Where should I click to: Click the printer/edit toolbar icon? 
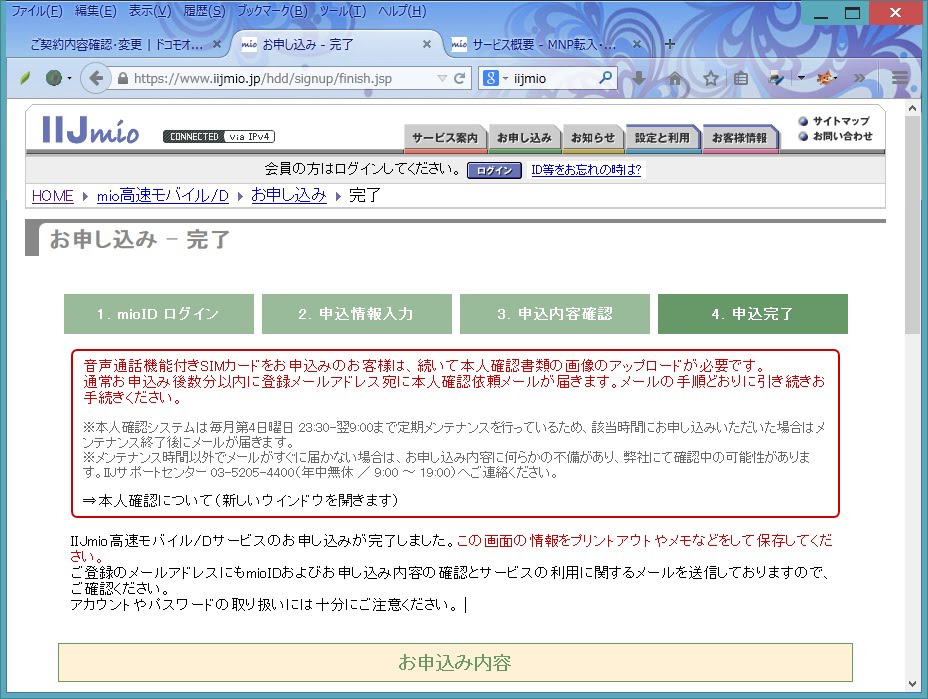pyautogui.click(x=776, y=78)
